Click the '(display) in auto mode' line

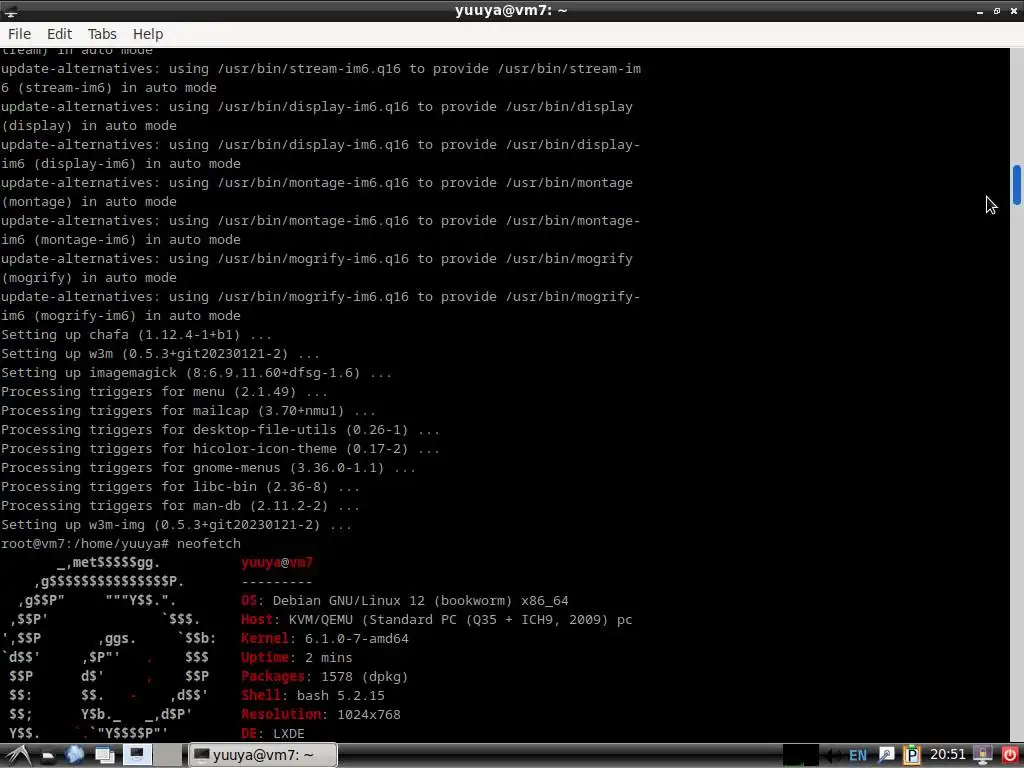89,125
